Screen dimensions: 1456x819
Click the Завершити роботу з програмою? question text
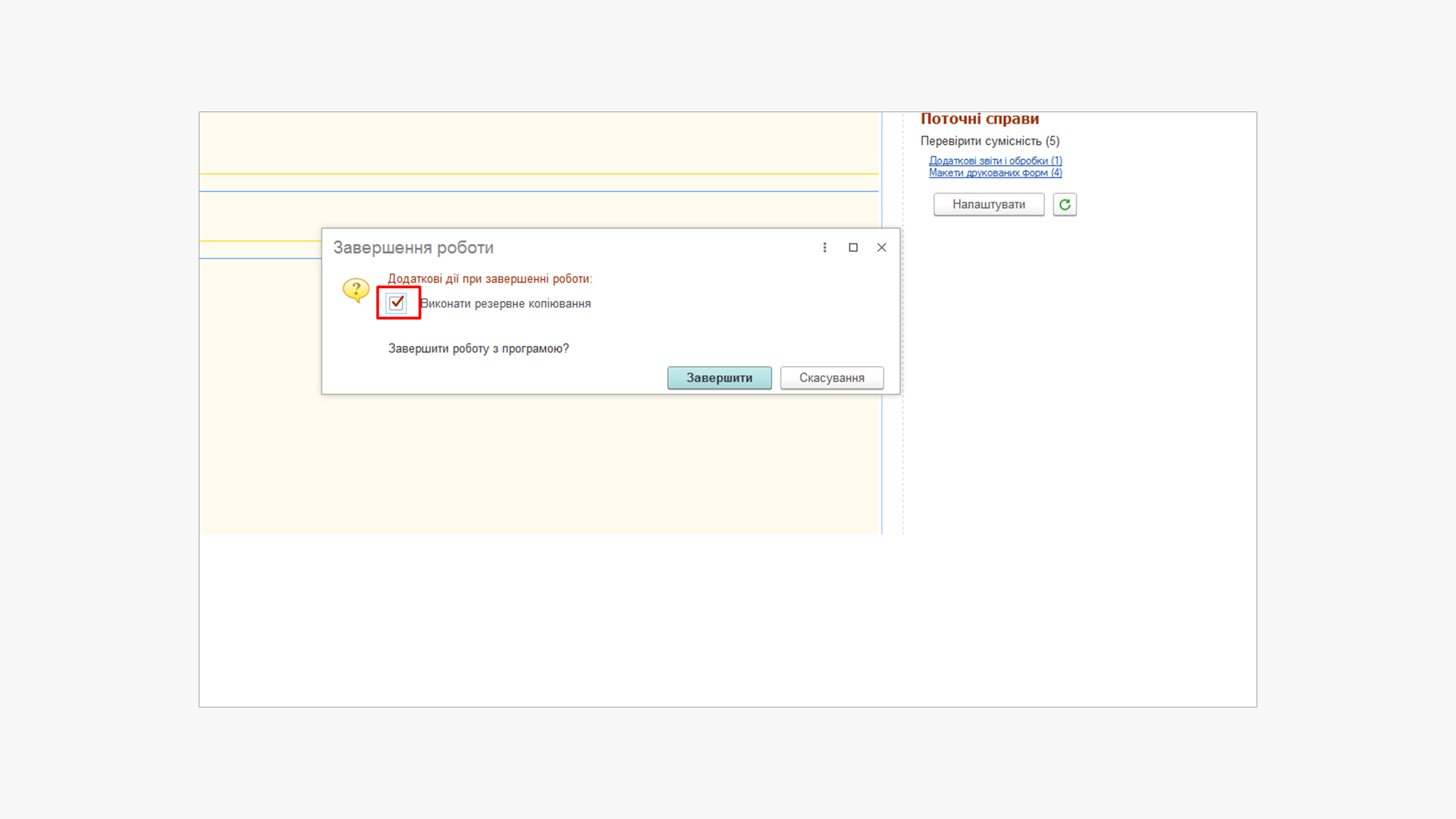(x=478, y=349)
